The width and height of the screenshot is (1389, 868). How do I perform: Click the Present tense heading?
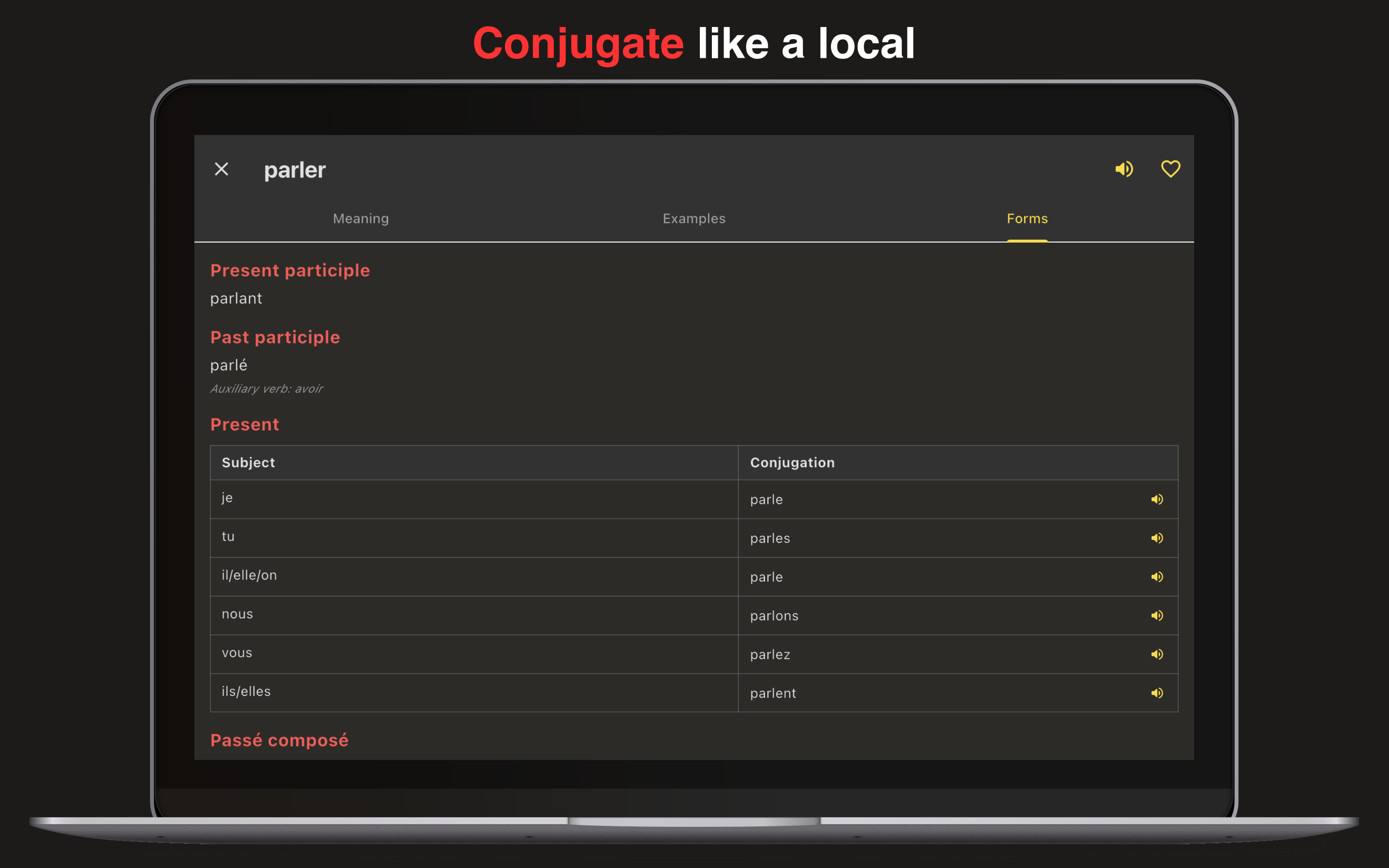(x=245, y=424)
